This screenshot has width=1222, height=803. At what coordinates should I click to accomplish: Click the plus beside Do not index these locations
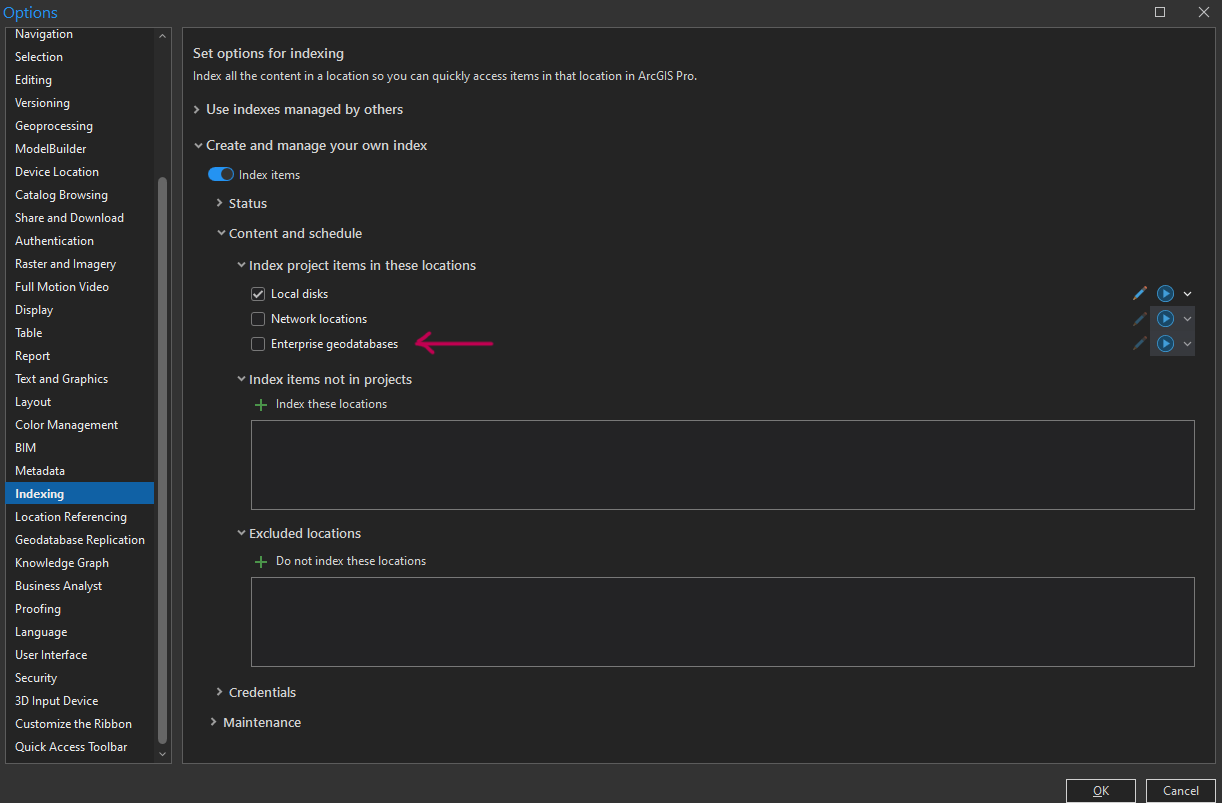(x=261, y=562)
